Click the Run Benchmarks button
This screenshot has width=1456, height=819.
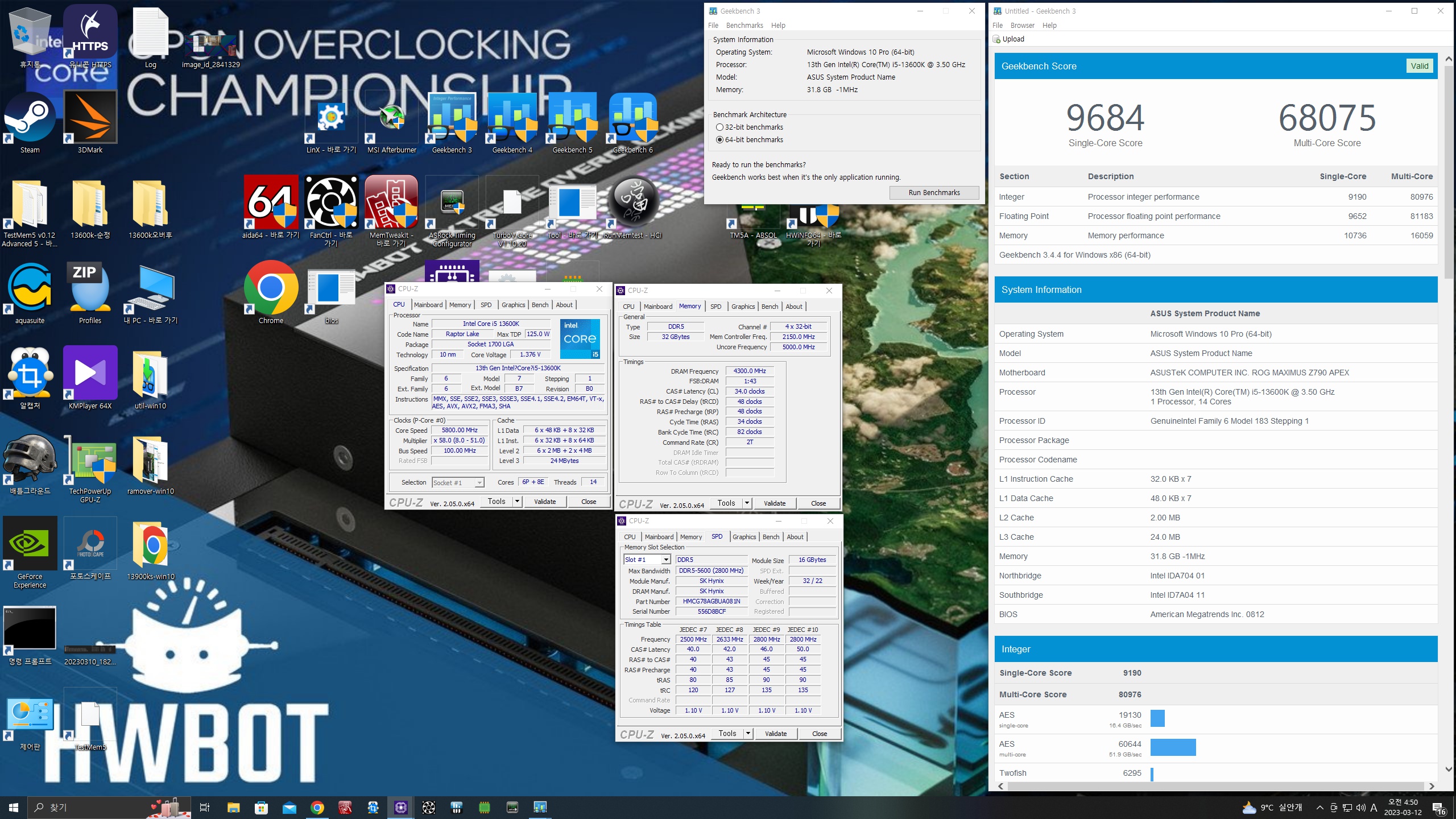click(x=934, y=193)
